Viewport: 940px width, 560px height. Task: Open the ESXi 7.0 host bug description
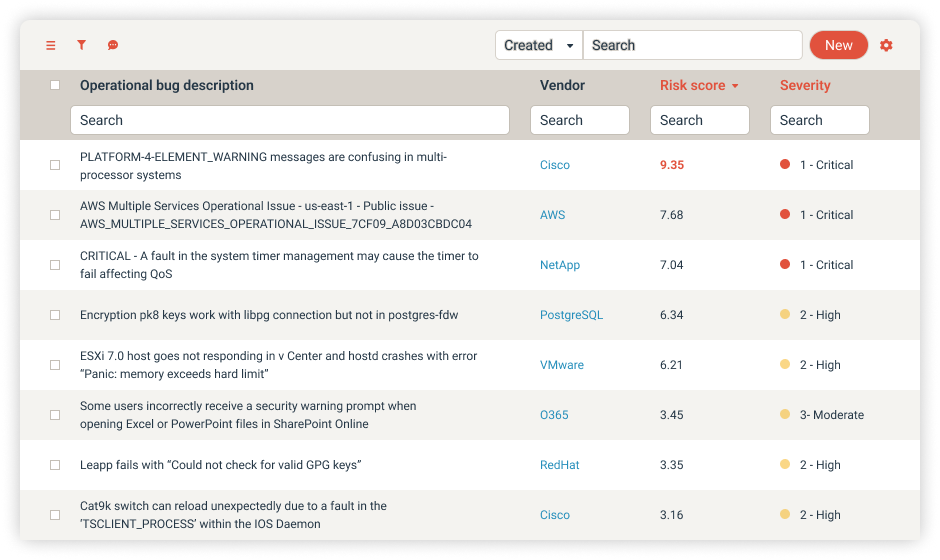279,365
